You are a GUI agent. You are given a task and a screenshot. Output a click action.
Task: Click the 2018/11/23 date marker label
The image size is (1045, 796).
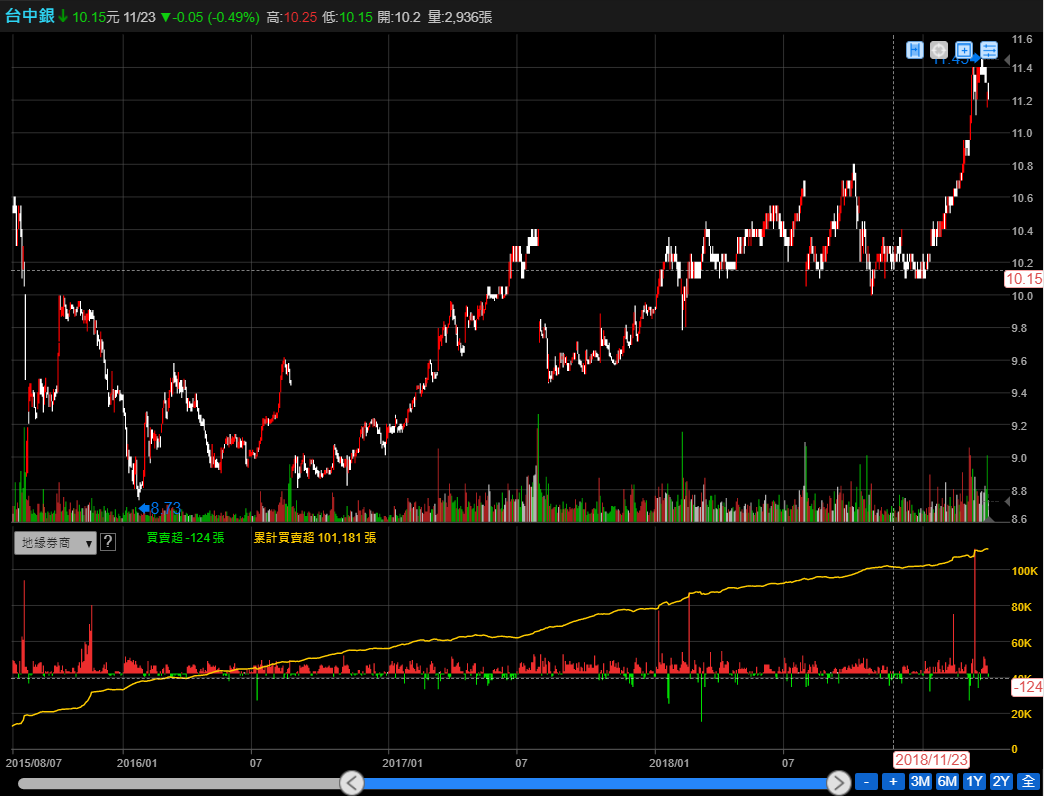click(x=931, y=760)
